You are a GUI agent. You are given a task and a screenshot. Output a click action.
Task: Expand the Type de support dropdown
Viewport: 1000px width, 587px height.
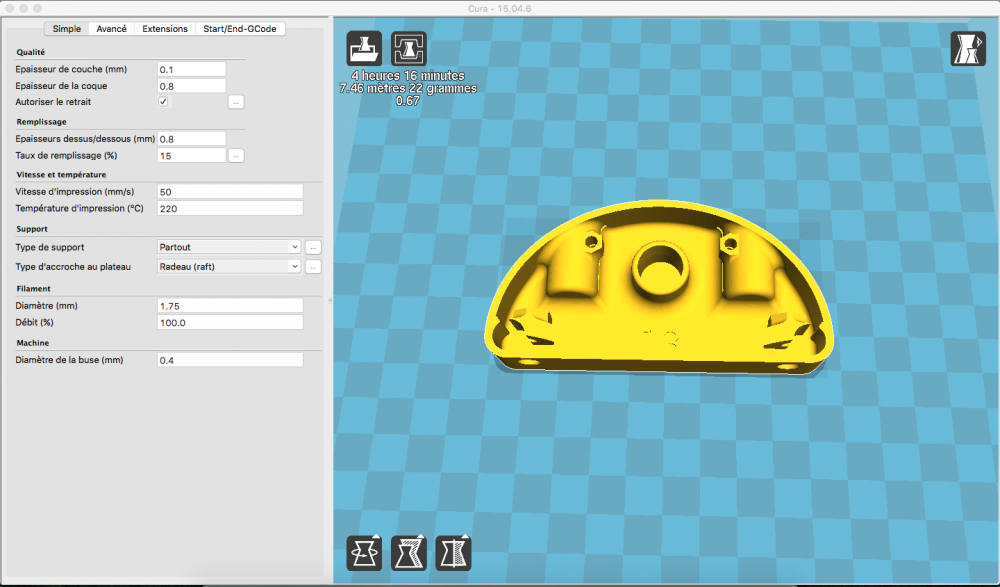(229, 247)
